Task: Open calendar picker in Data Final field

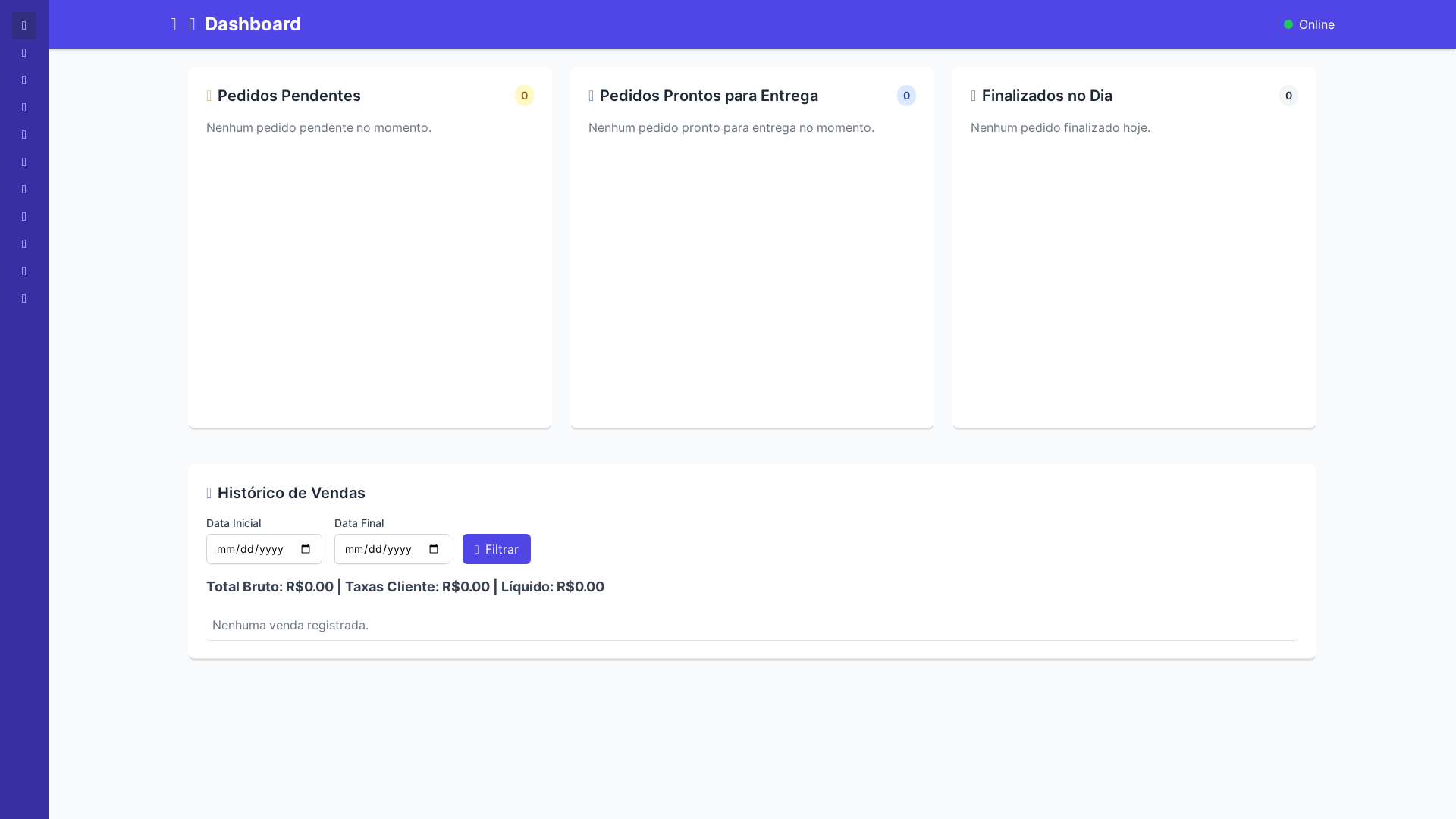Action: tap(434, 549)
